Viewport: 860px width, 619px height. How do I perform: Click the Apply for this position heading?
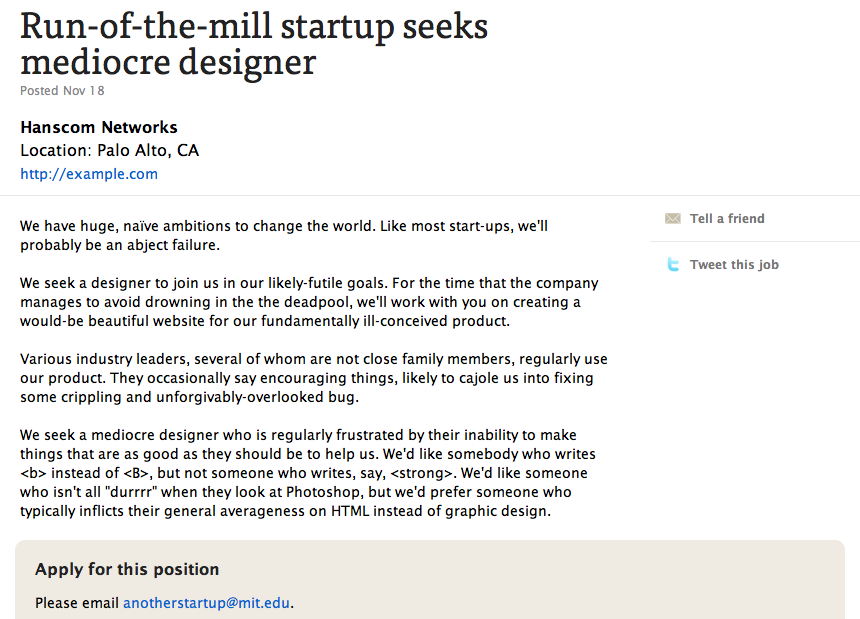[x=127, y=570]
